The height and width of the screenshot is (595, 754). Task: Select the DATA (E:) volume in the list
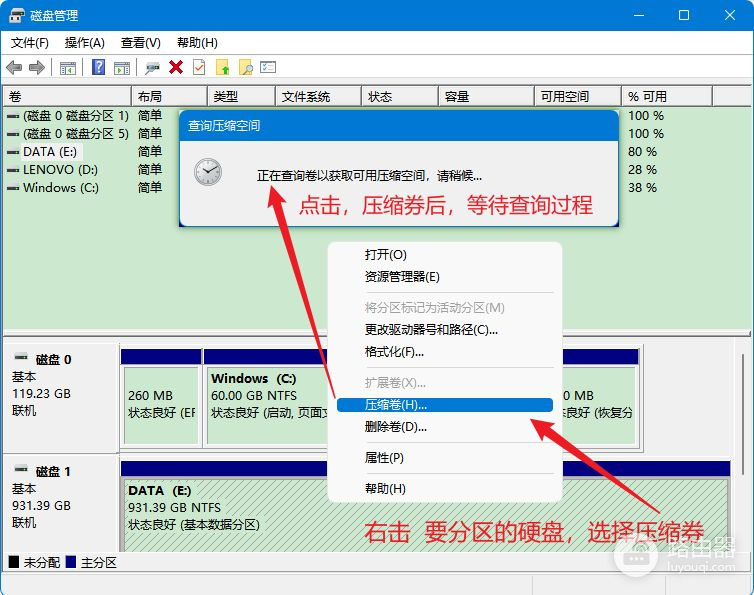tap(50, 152)
